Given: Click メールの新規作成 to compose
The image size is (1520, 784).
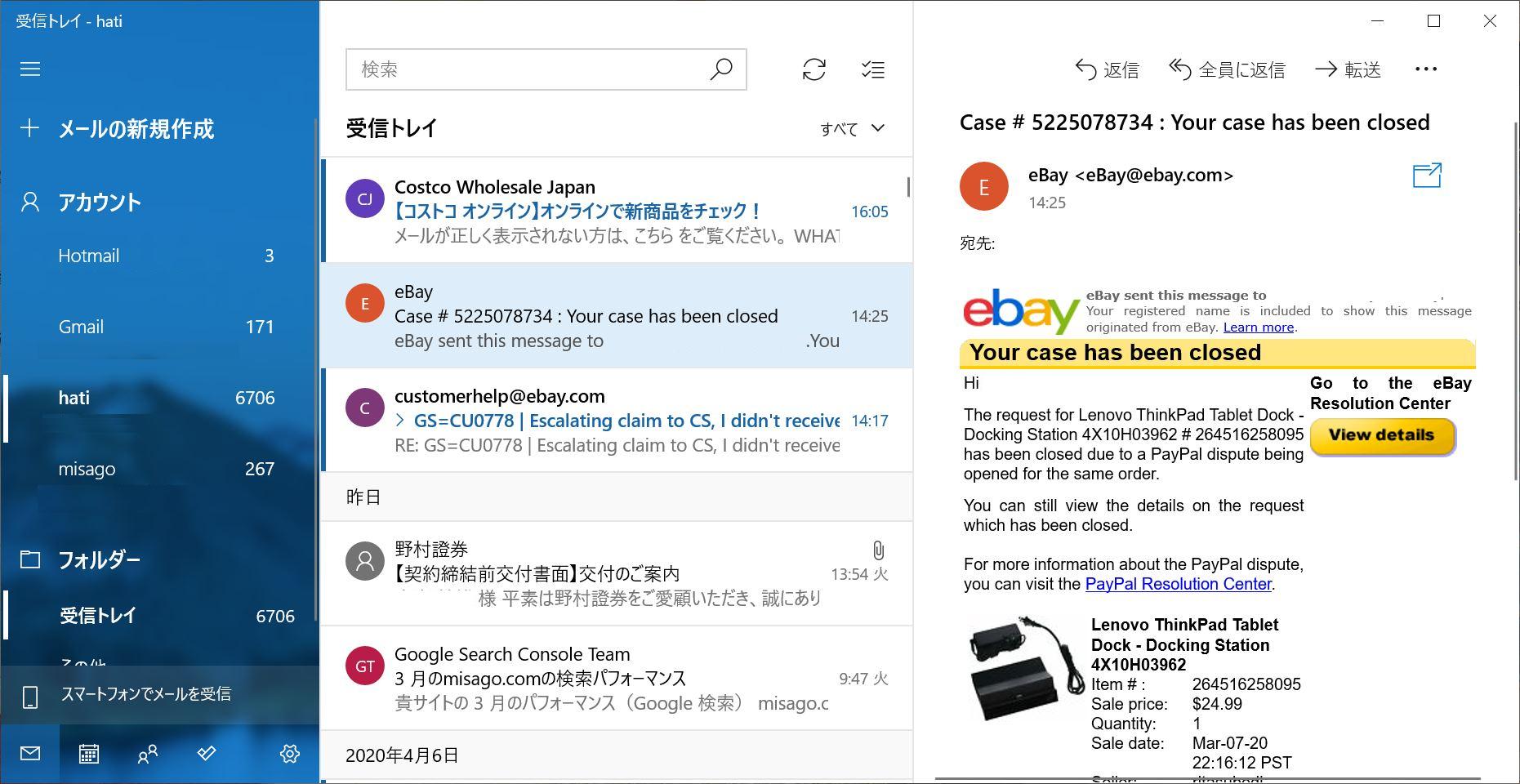Looking at the screenshot, I should point(136,128).
